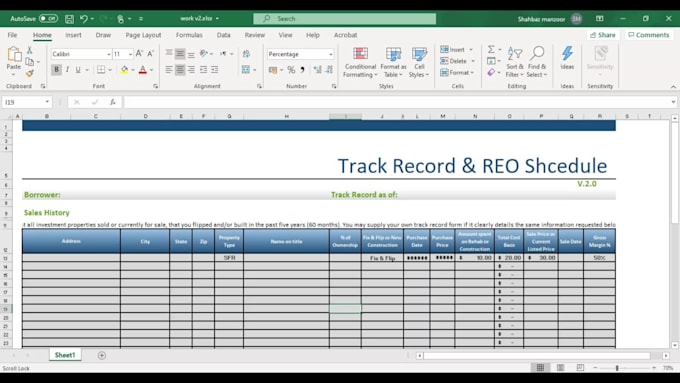Viewport: 680px width, 383px height.
Task: Toggle Italic formatting
Action: [67, 69]
